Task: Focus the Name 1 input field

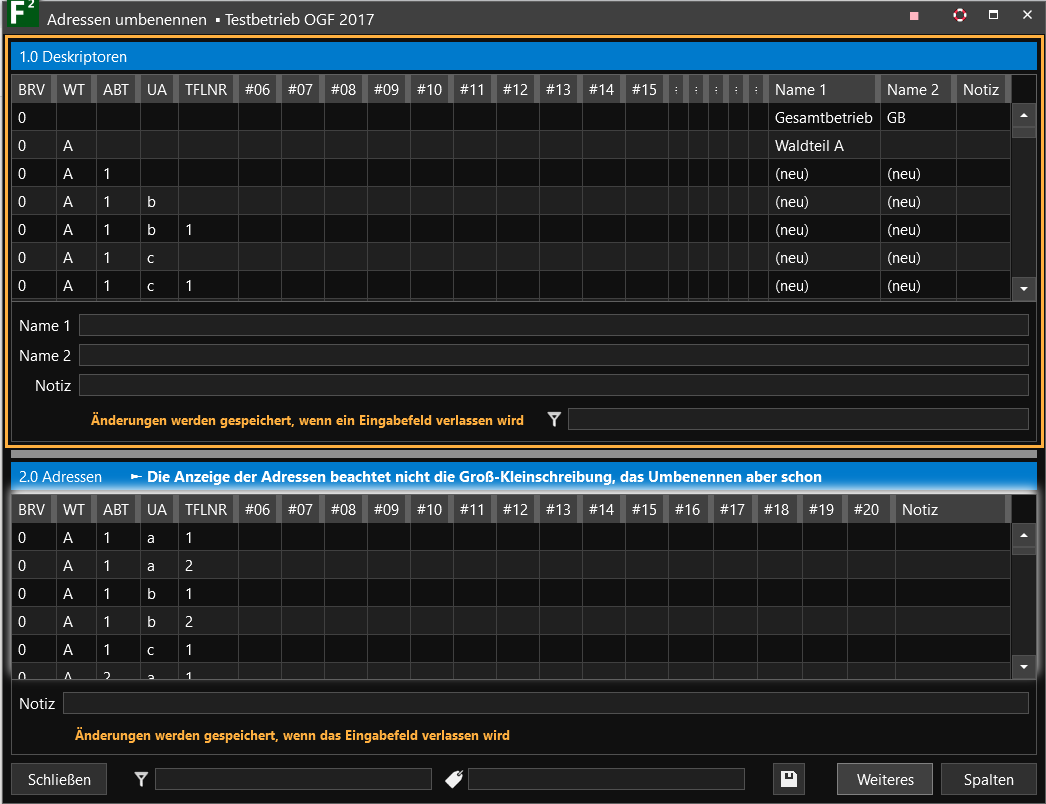Action: 553,325
